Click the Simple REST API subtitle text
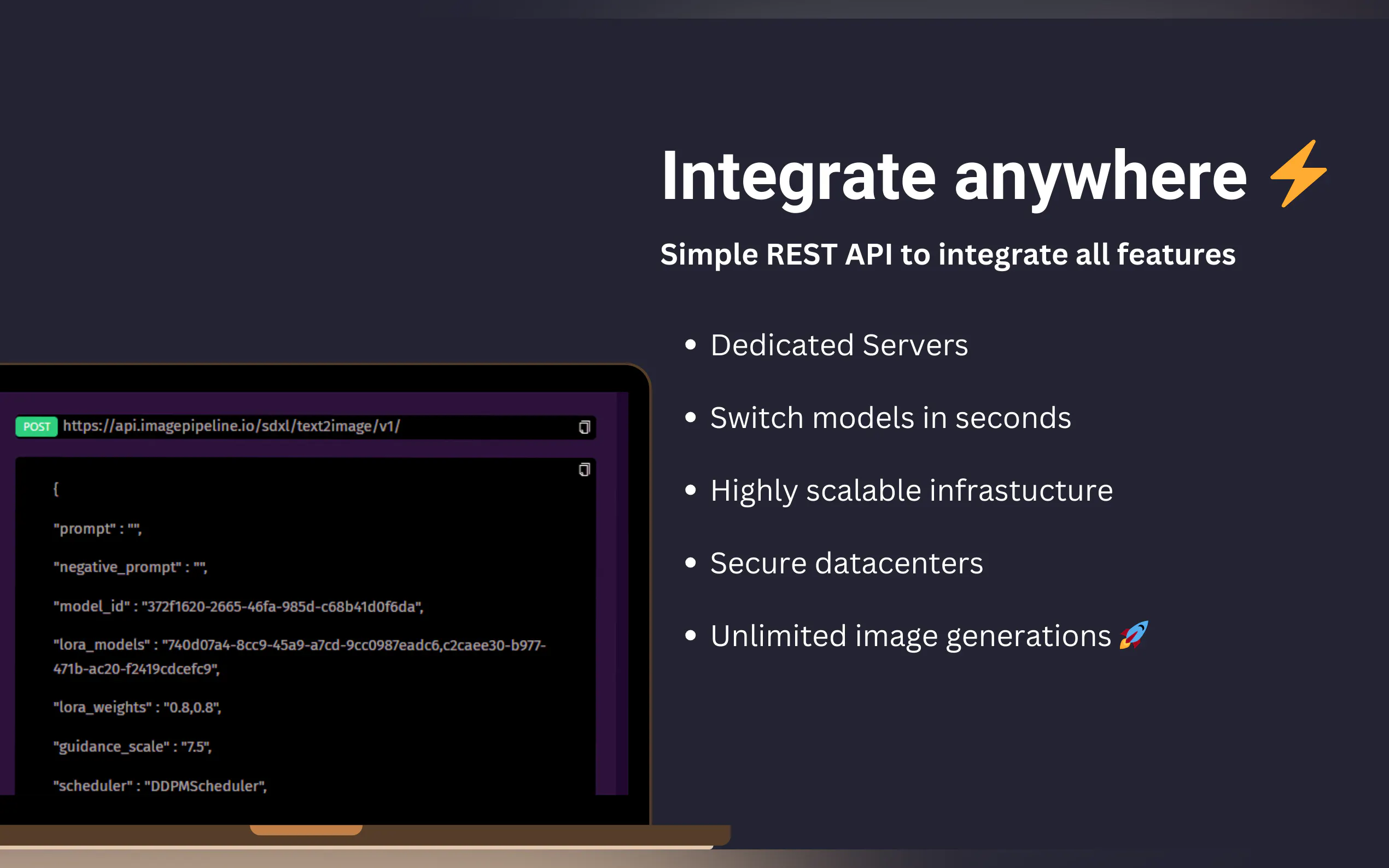 tap(948, 254)
